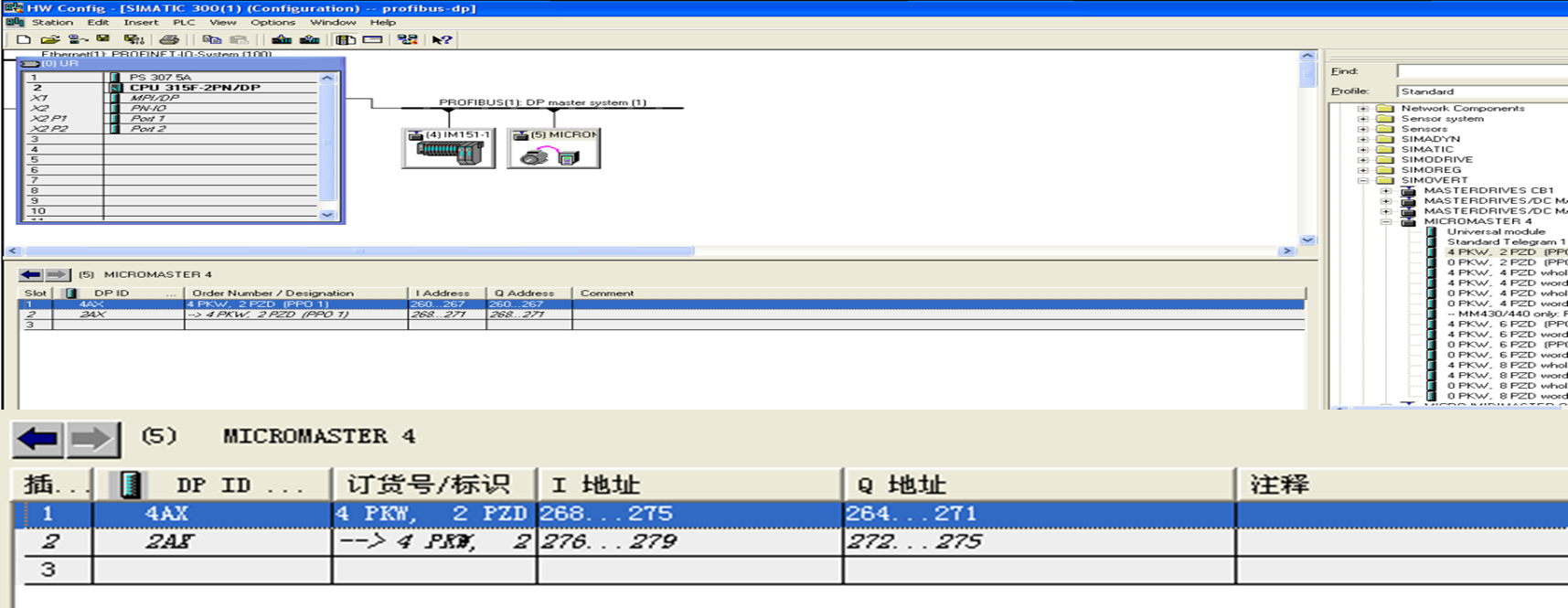Expand the Sensor system folder
Viewport: 1568px width, 608px height.
[1363, 119]
